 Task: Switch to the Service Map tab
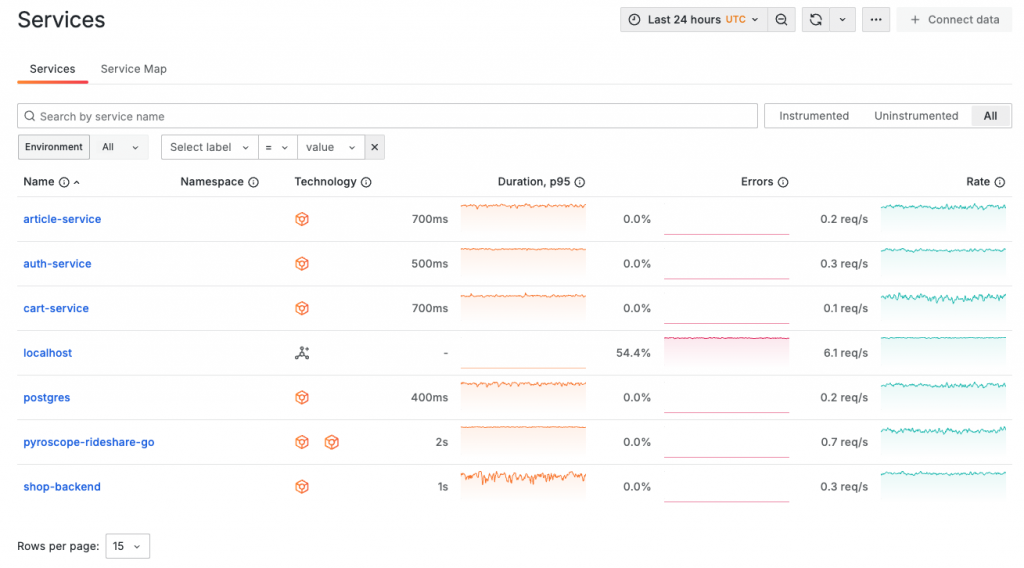pyautogui.click(x=134, y=69)
